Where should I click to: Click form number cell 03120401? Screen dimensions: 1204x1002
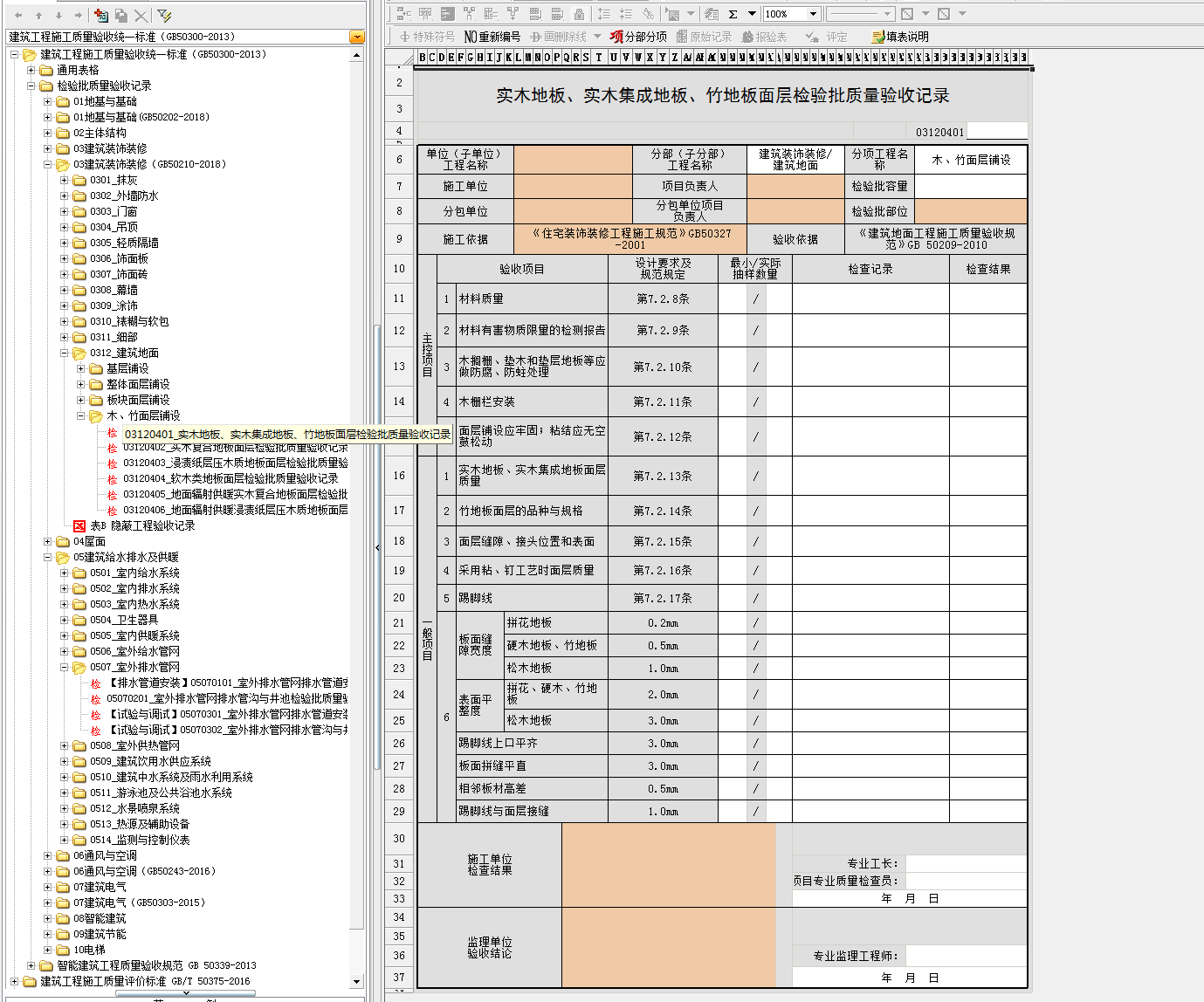click(x=939, y=132)
